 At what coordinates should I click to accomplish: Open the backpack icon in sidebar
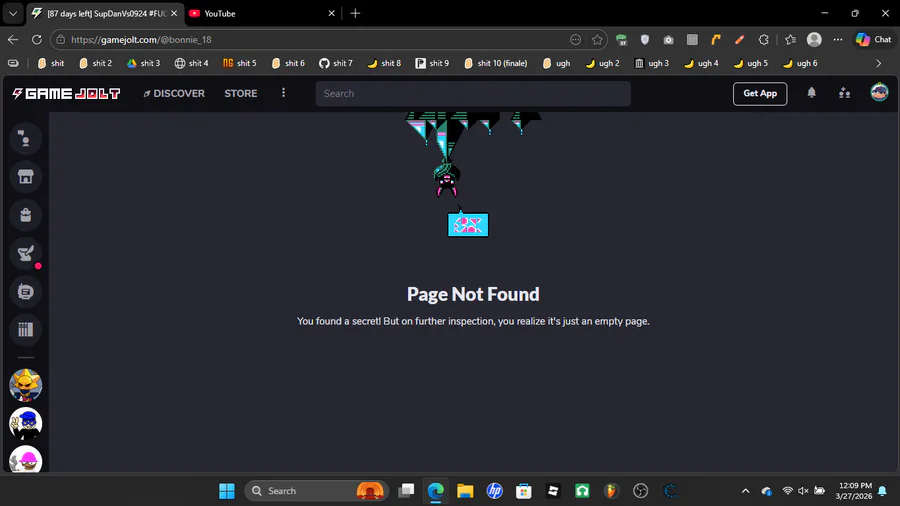coord(25,215)
